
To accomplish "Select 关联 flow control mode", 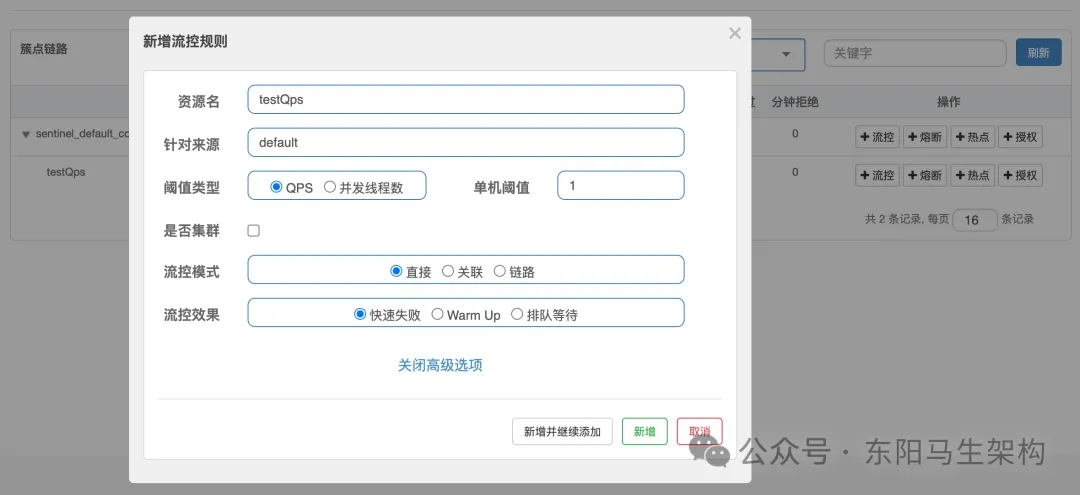I will click(448, 271).
